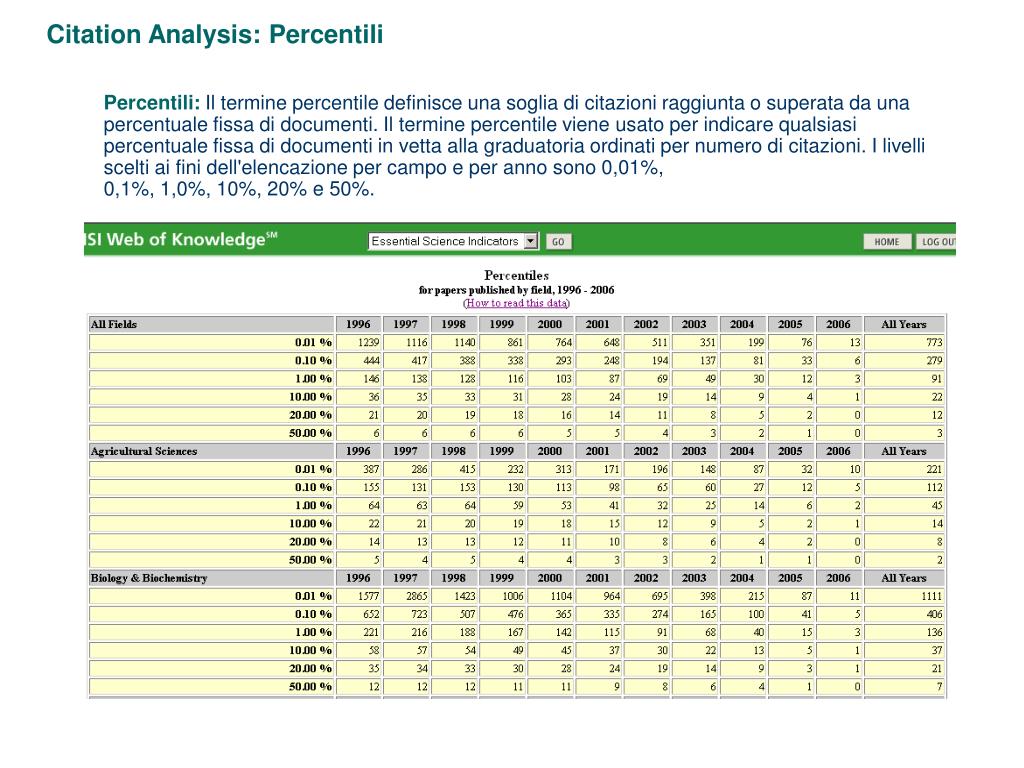Click the bold 'Percentili:' paragraph heading
The width and height of the screenshot is (1024, 768).
point(152,103)
